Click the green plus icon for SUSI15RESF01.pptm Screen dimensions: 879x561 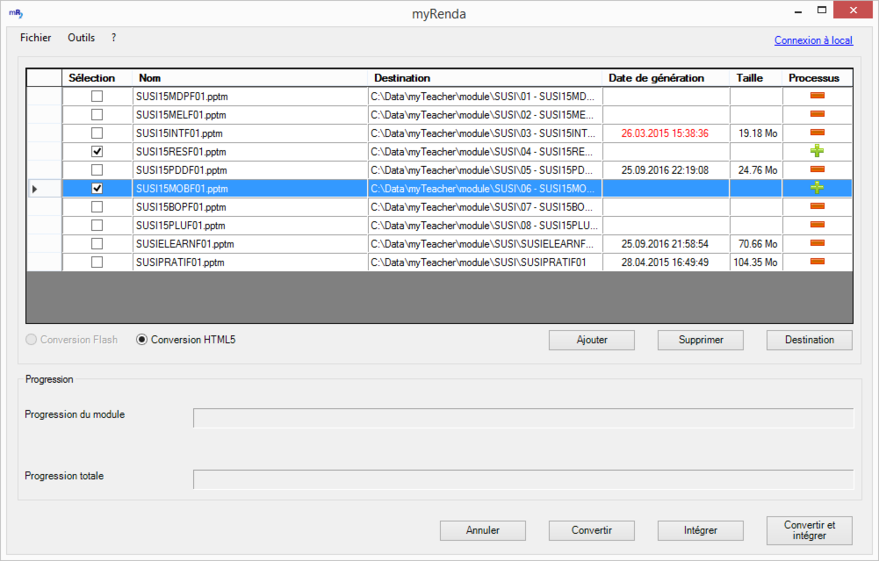point(816,151)
